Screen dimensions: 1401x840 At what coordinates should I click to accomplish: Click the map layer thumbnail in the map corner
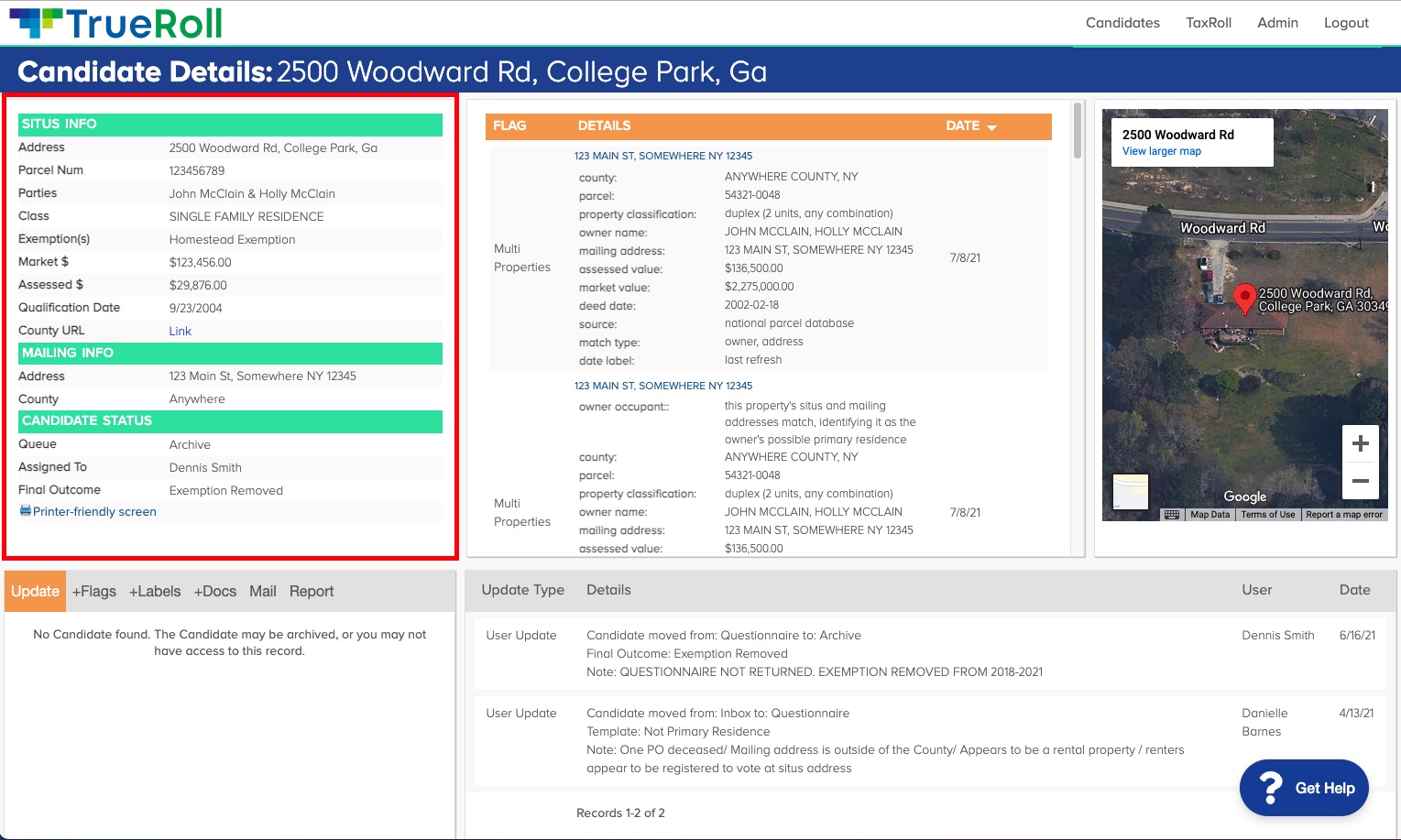point(1129,494)
